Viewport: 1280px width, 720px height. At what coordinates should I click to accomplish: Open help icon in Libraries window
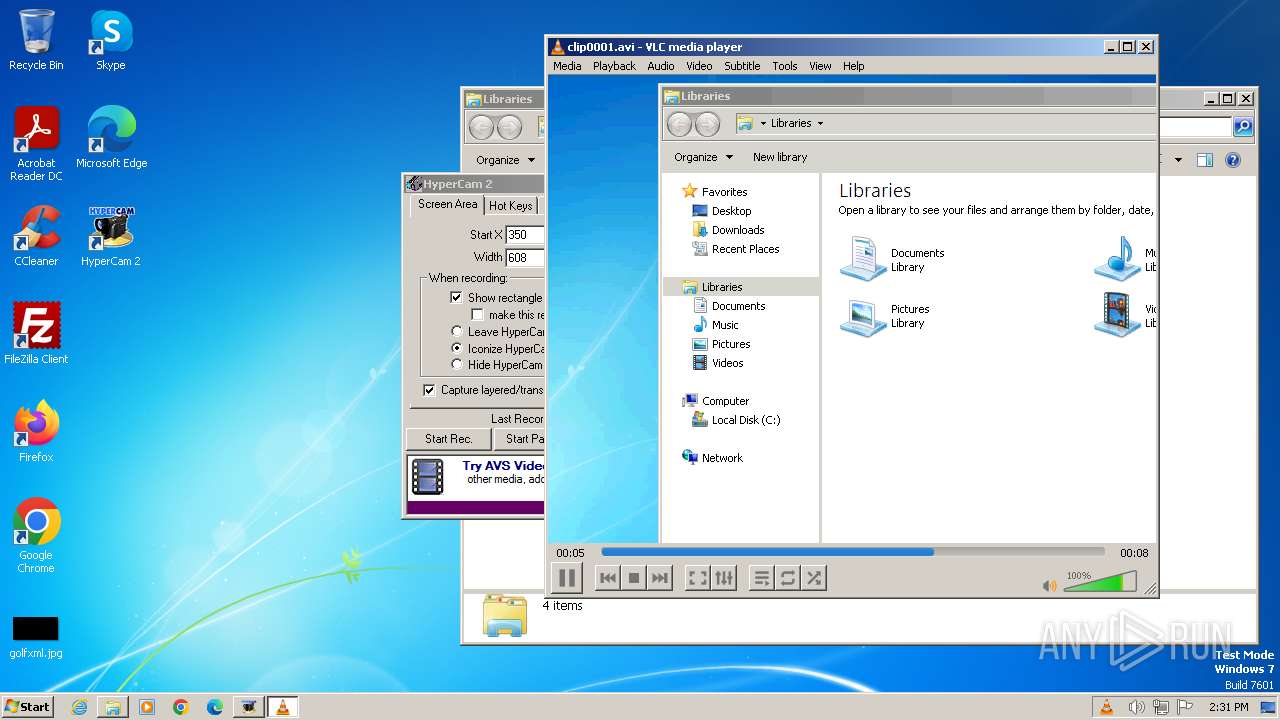tap(1233, 160)
